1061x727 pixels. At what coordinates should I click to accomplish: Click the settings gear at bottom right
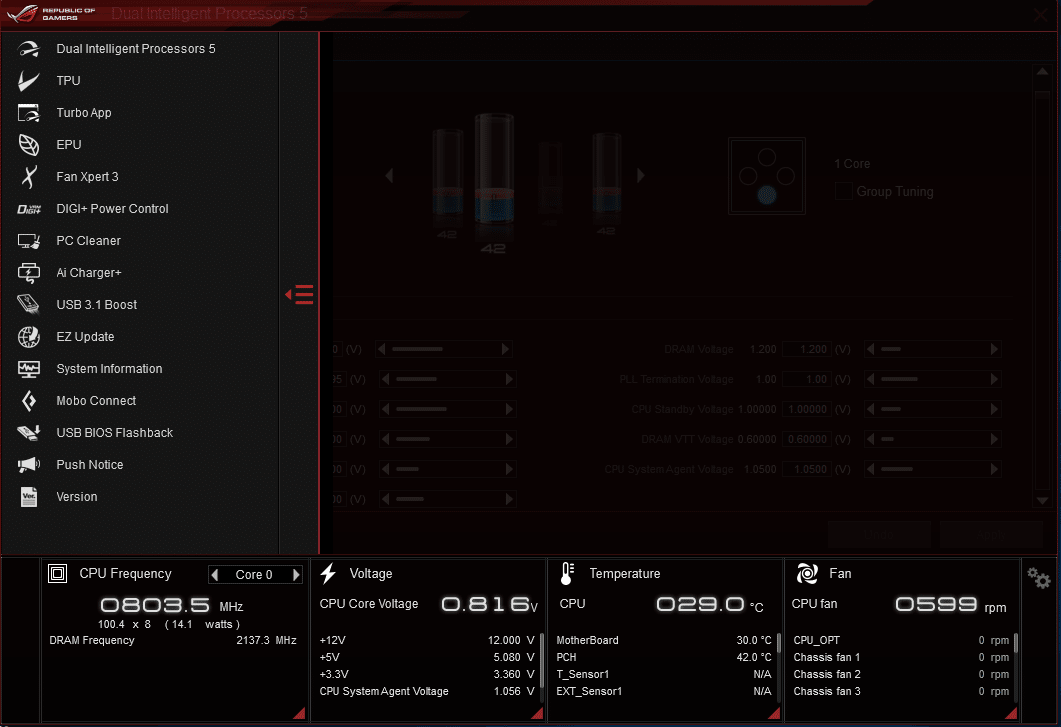pyautogui.click(x=1037, y=578)
